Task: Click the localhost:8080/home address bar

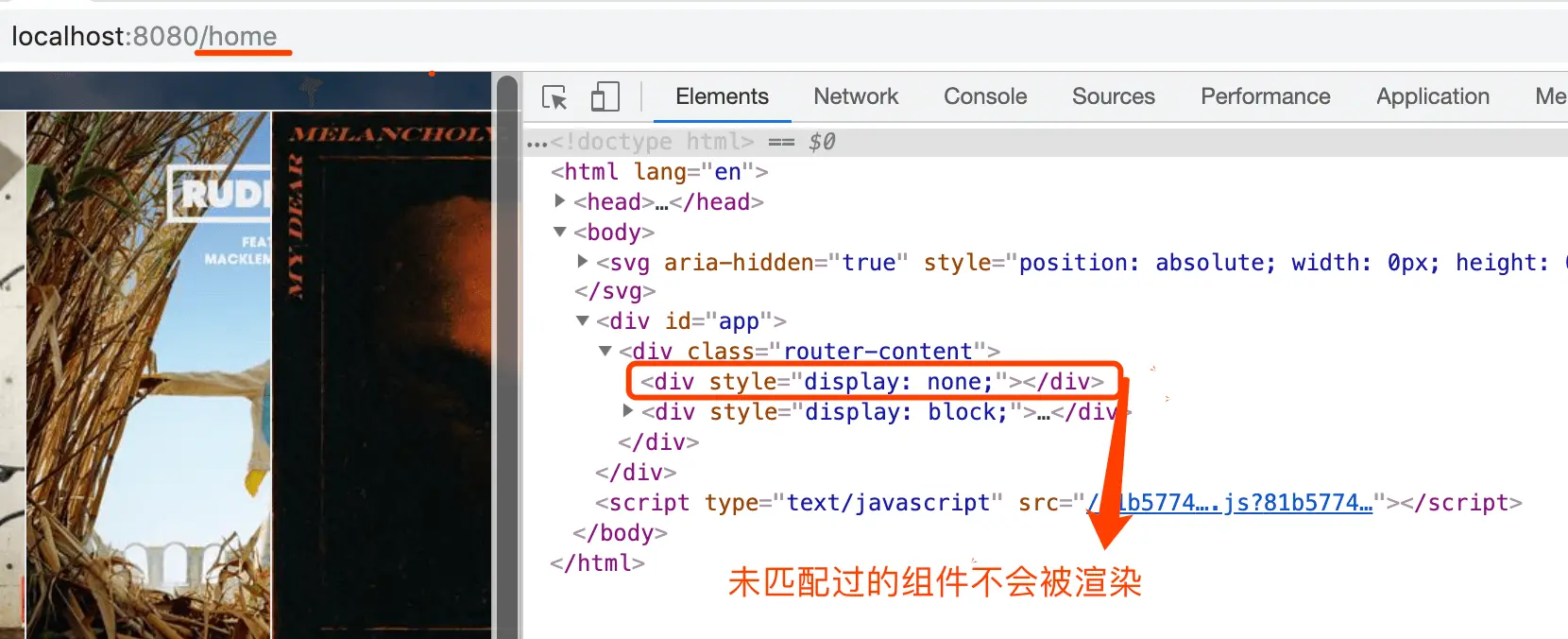Action: pos(145,36)
